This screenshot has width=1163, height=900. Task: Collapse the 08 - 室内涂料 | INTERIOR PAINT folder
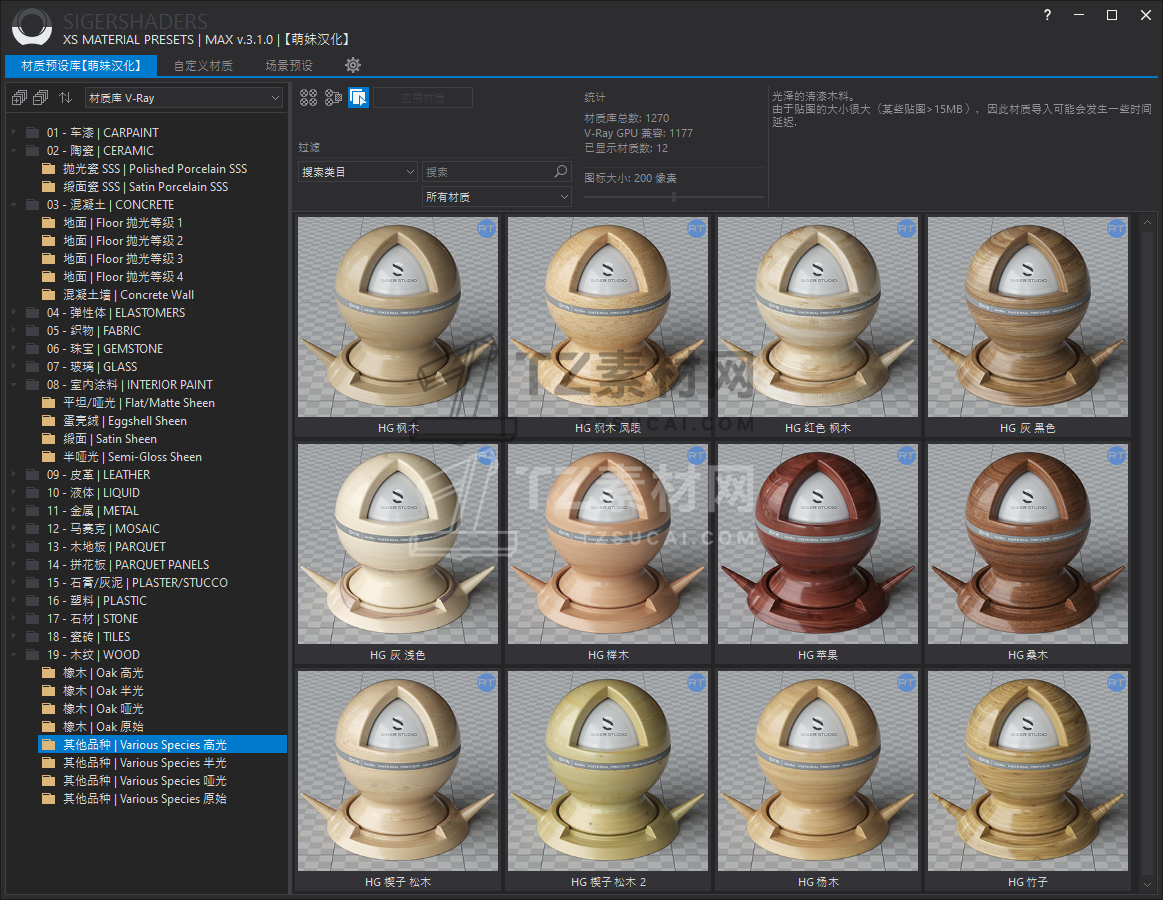tap(13, 384)
